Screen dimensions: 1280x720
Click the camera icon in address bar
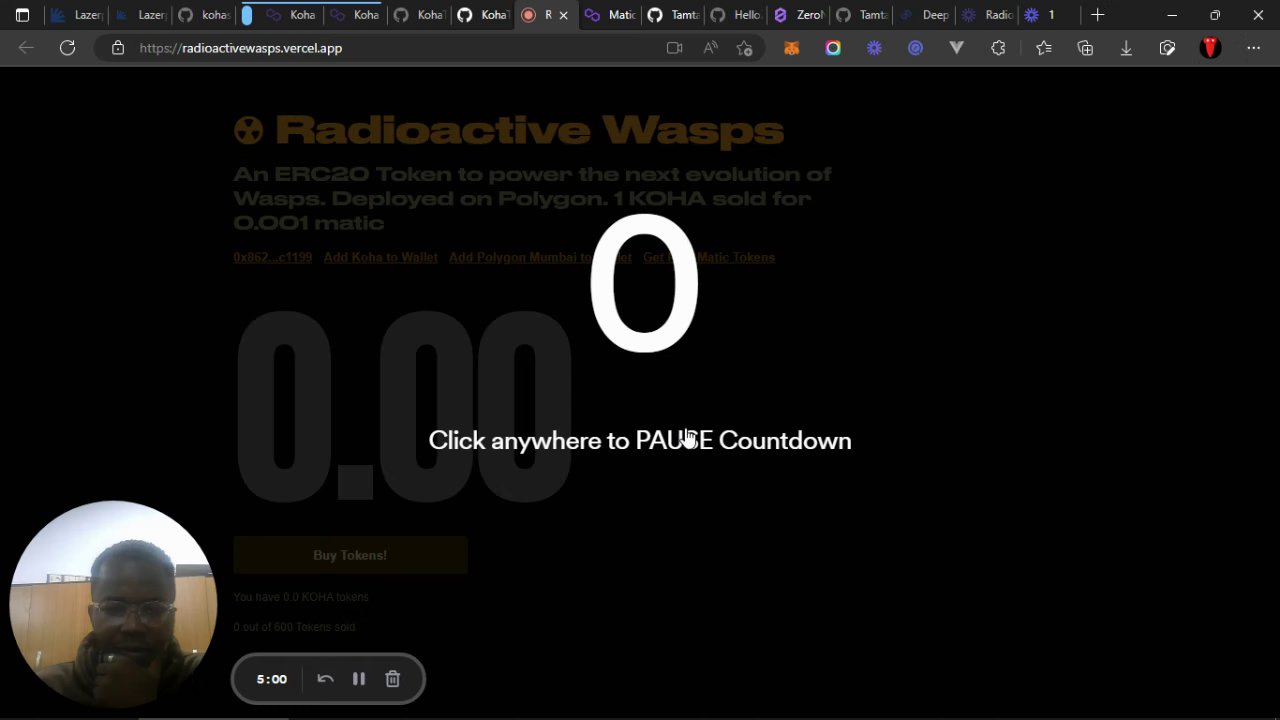click(674, 48)
